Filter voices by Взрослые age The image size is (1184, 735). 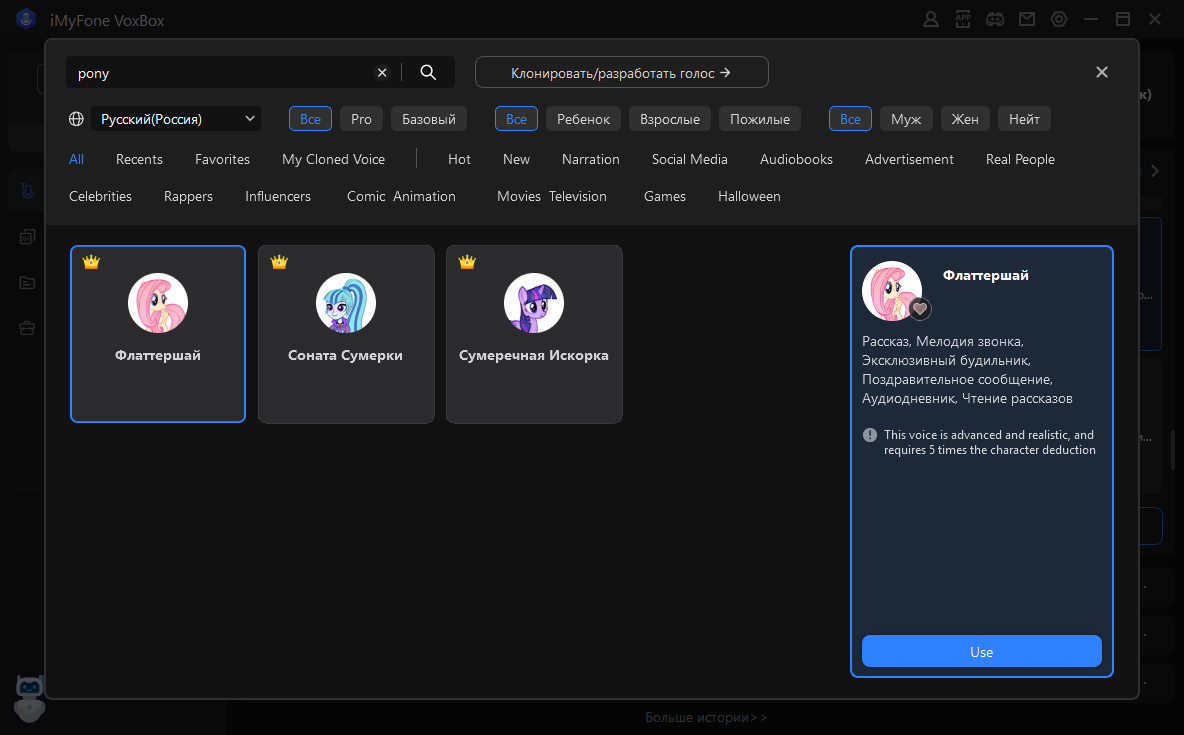coord(670,119)
